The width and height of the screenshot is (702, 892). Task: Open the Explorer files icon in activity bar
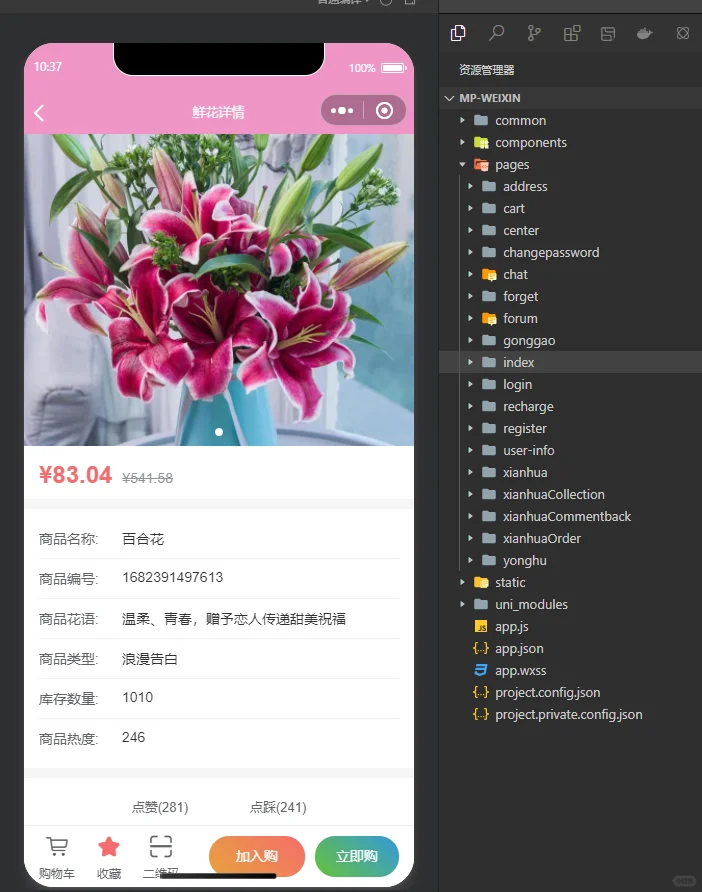tap(458, 34)
